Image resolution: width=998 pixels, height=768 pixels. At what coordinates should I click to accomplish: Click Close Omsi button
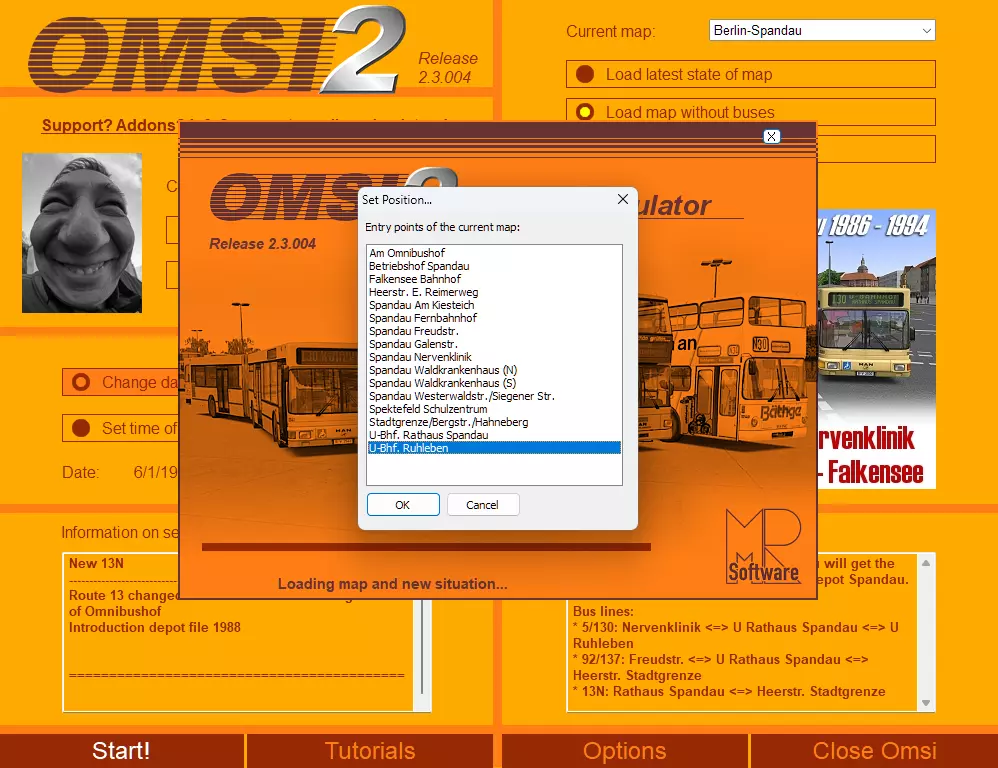(875, 751)
